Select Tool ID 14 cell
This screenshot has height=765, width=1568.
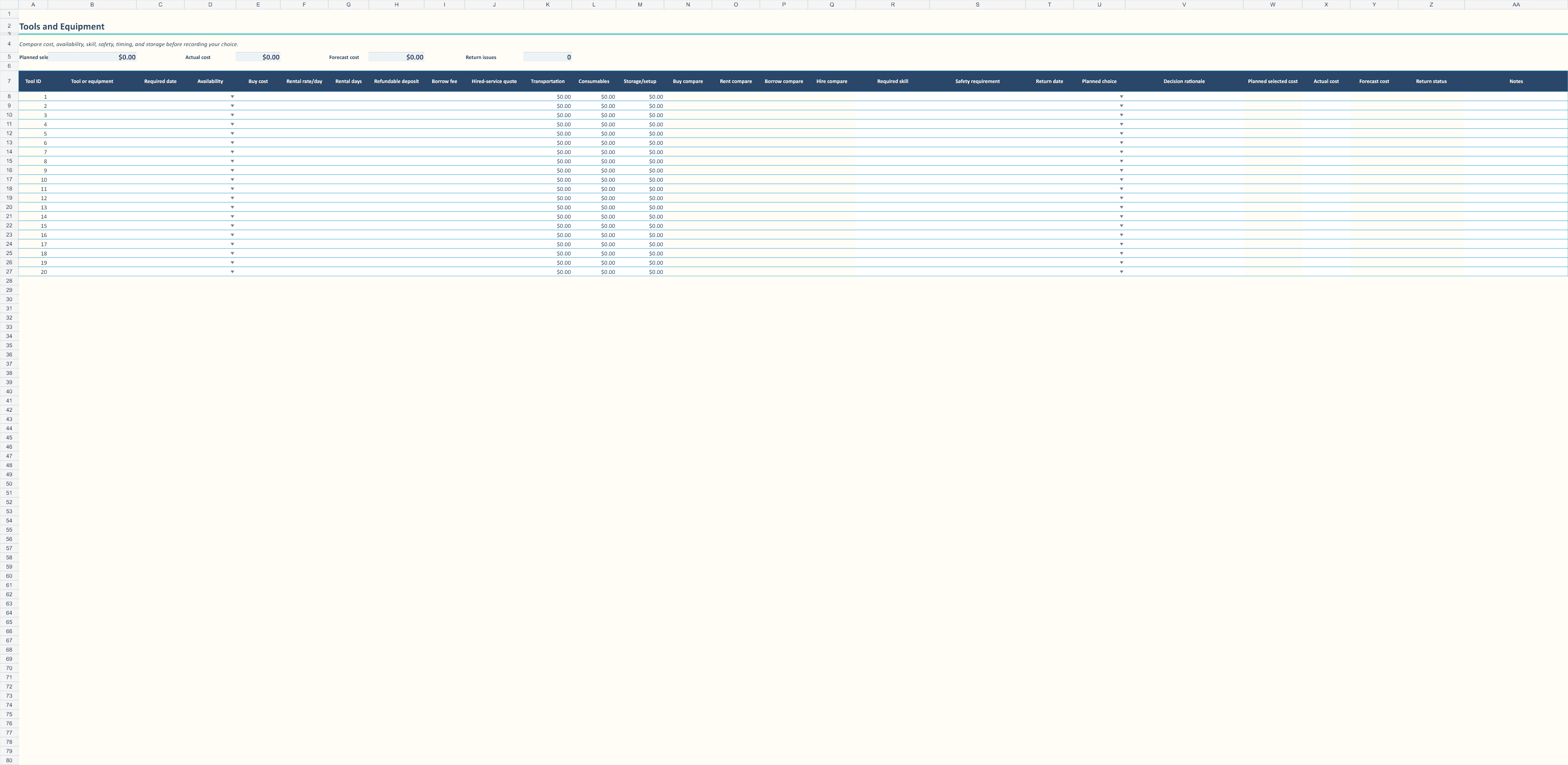click(34, 217)
